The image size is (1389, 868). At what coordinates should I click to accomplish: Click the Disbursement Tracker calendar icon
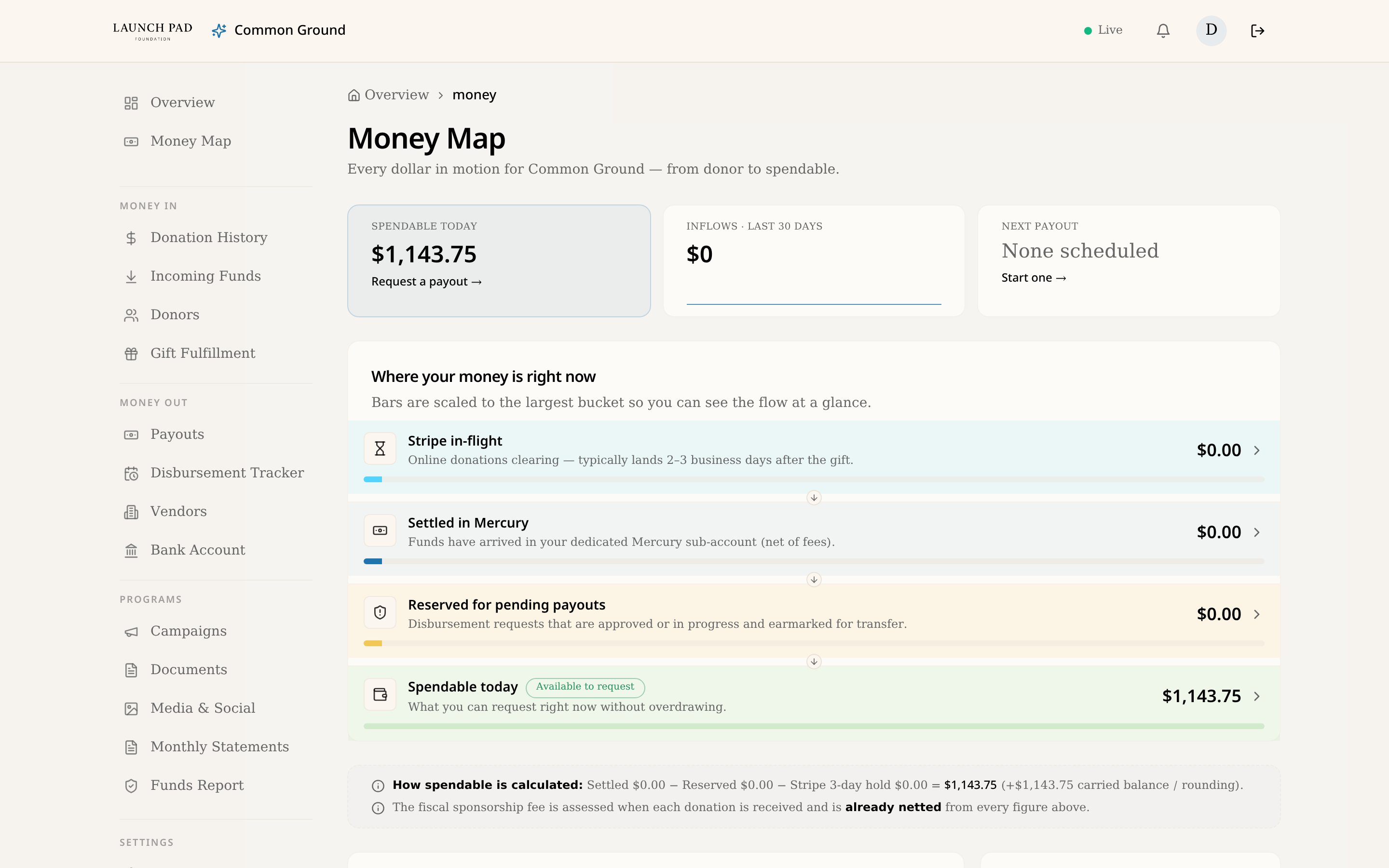tap(131, 474)
